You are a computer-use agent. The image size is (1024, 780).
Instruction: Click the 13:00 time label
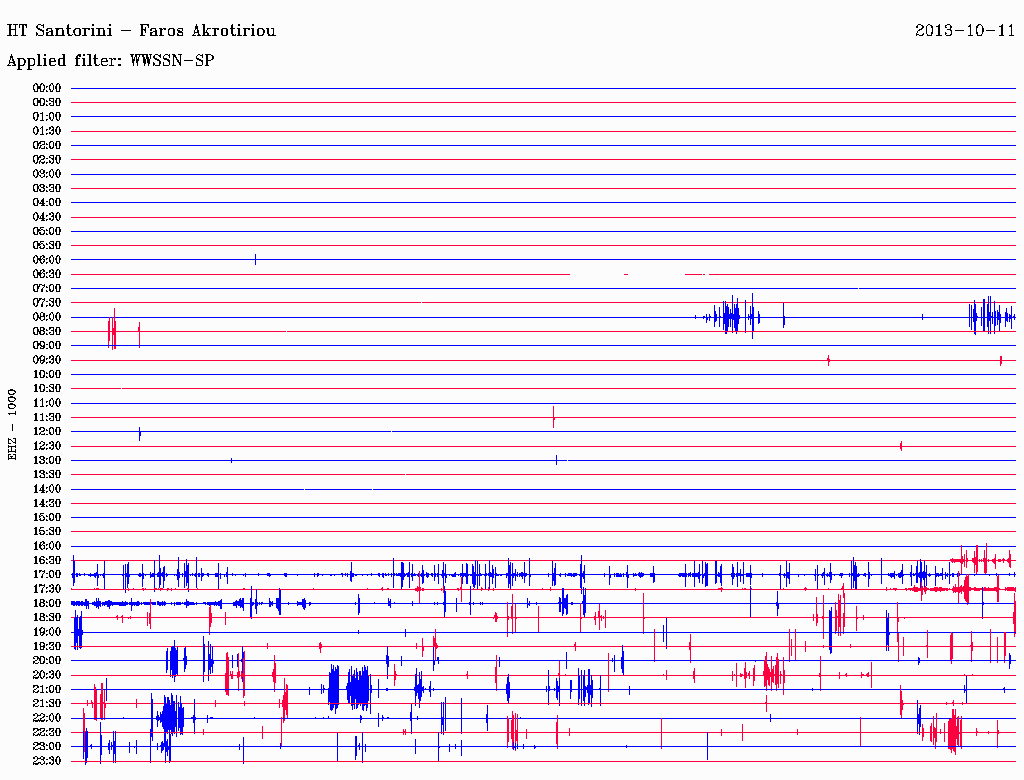pyautogui.click(x=47, y=460)
